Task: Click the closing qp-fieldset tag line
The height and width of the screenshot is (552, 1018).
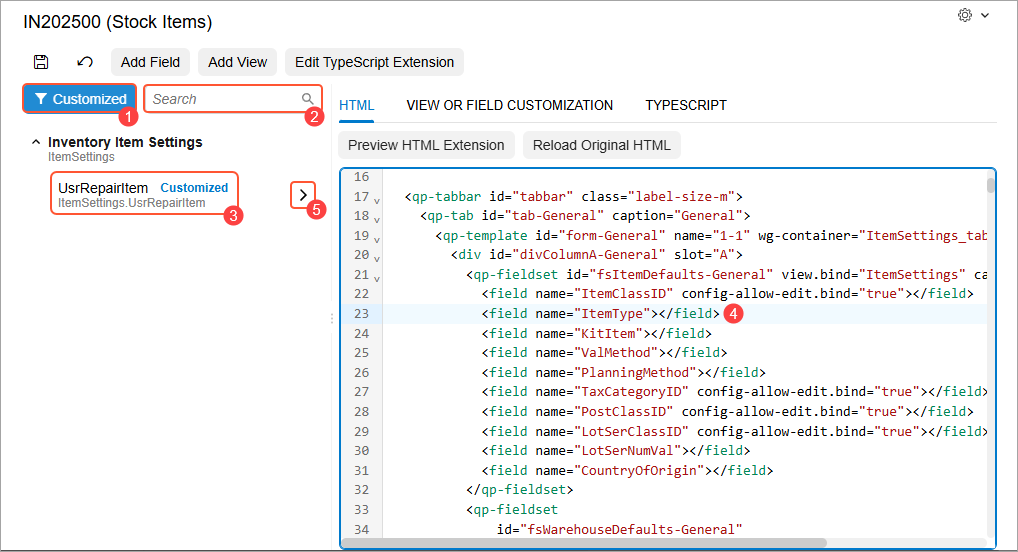Action: [x=520, y=490]
